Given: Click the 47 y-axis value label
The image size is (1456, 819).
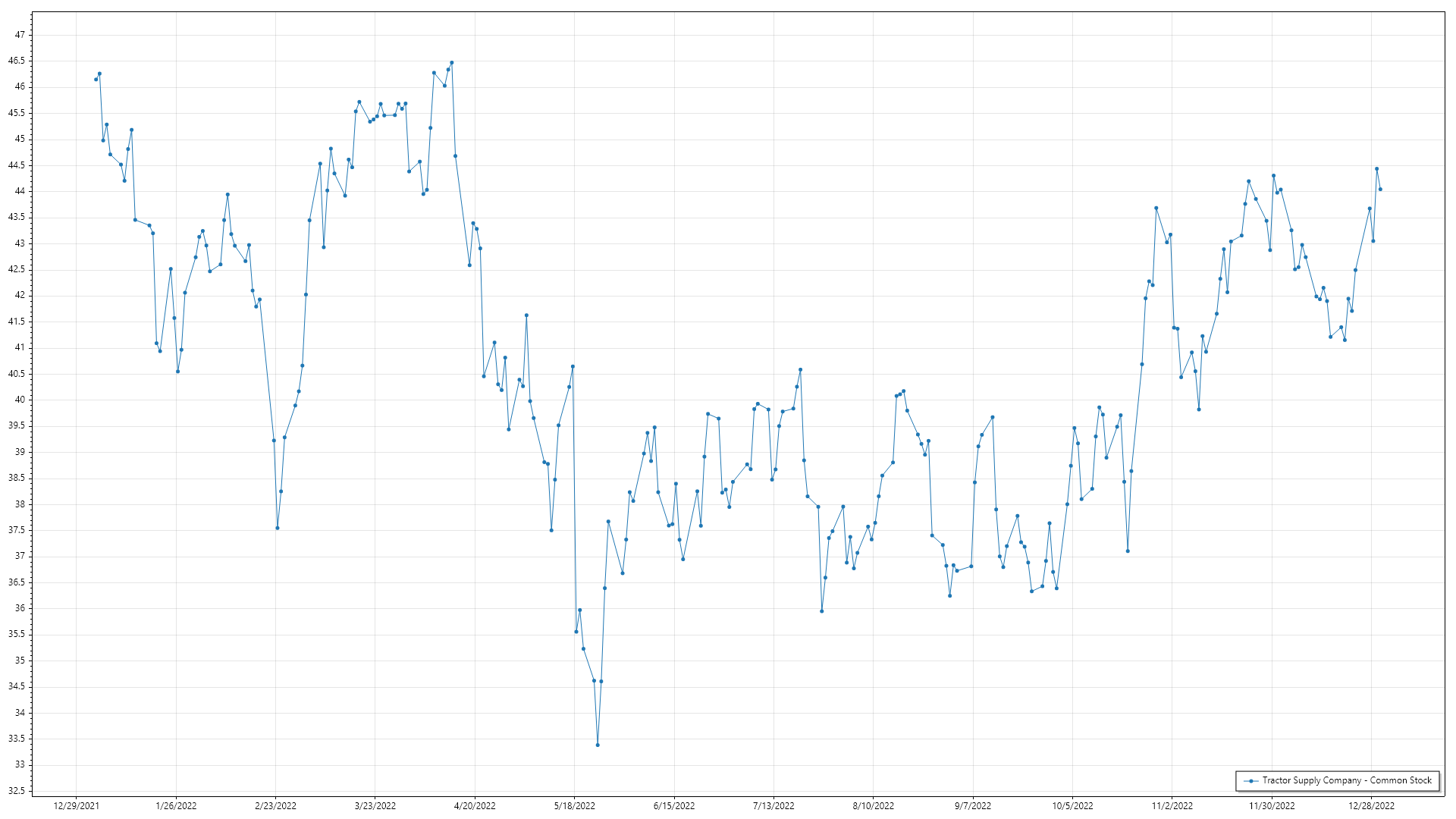Looking at the screenshot, I should pos(20,35).
